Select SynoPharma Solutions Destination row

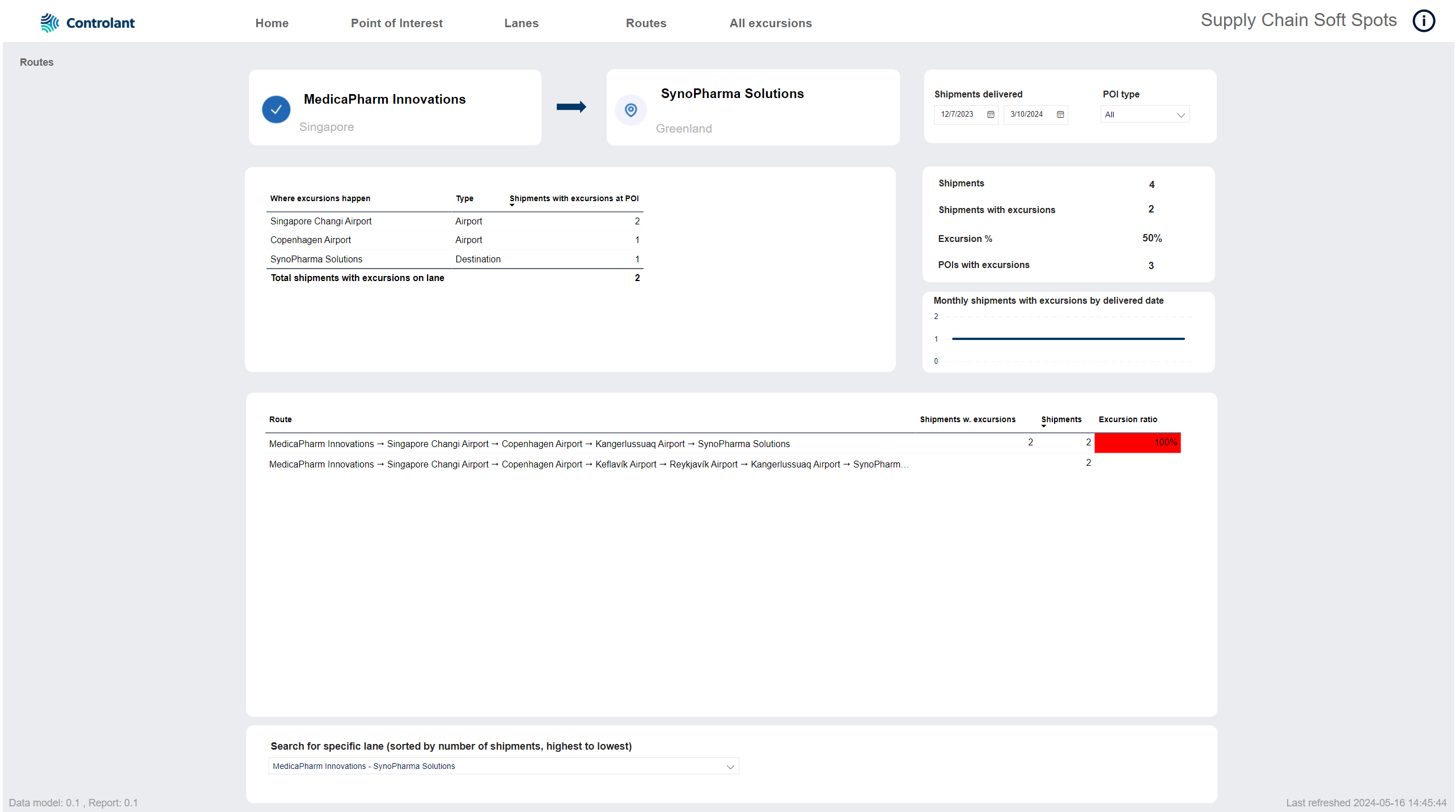454,260
